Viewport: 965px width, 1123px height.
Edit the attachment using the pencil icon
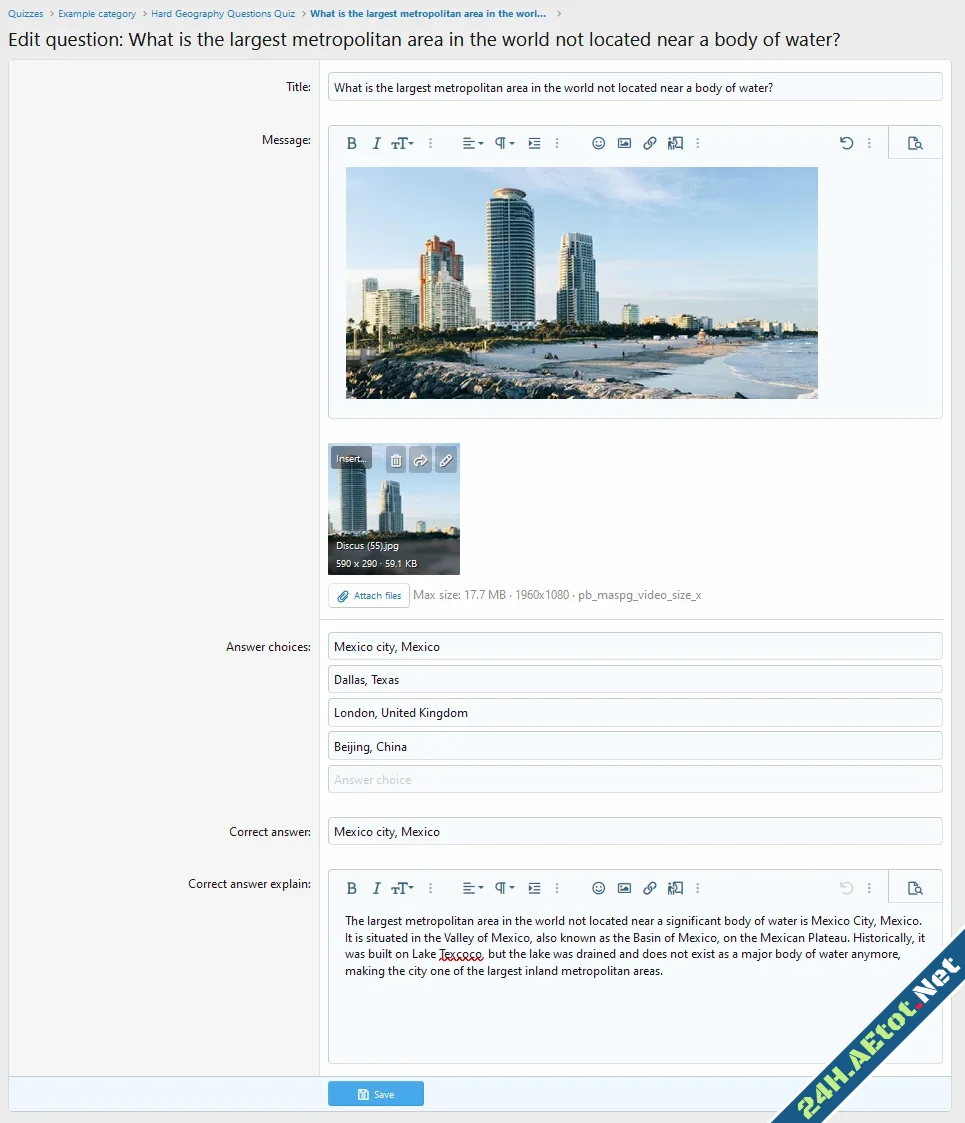[x=446, y=459]
